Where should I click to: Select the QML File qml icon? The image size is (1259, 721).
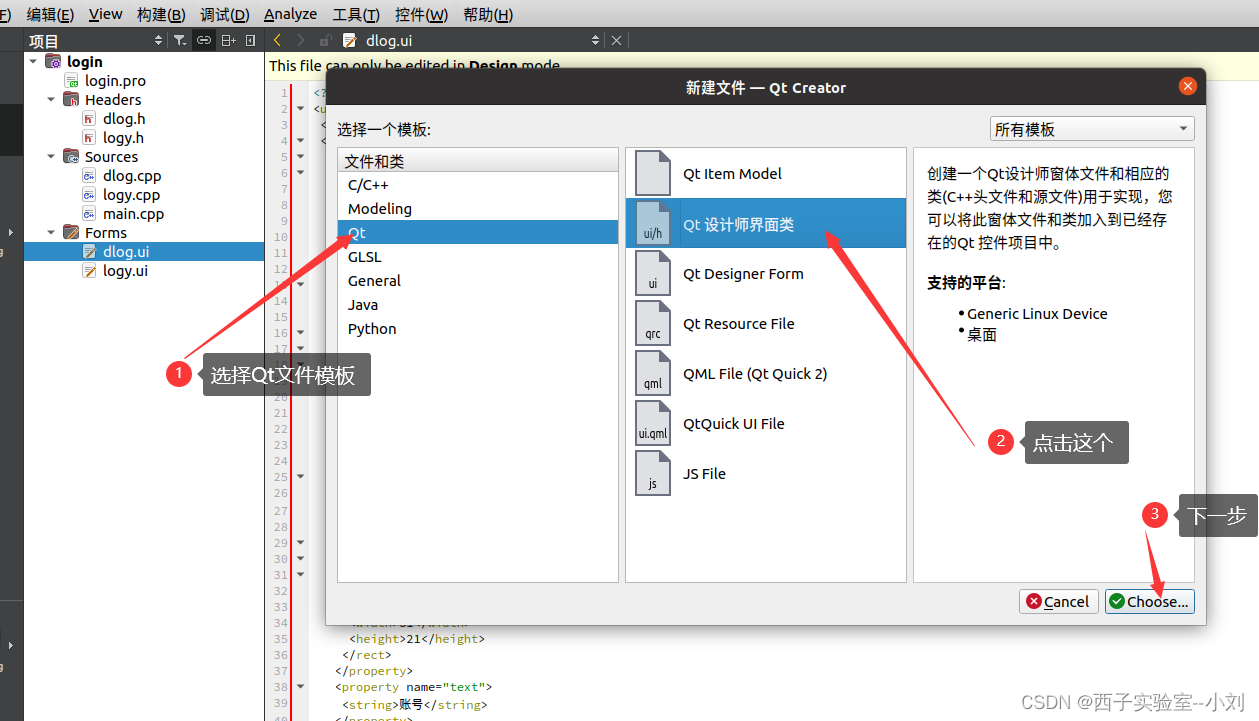pyautogui.click(x=653, y=373)
